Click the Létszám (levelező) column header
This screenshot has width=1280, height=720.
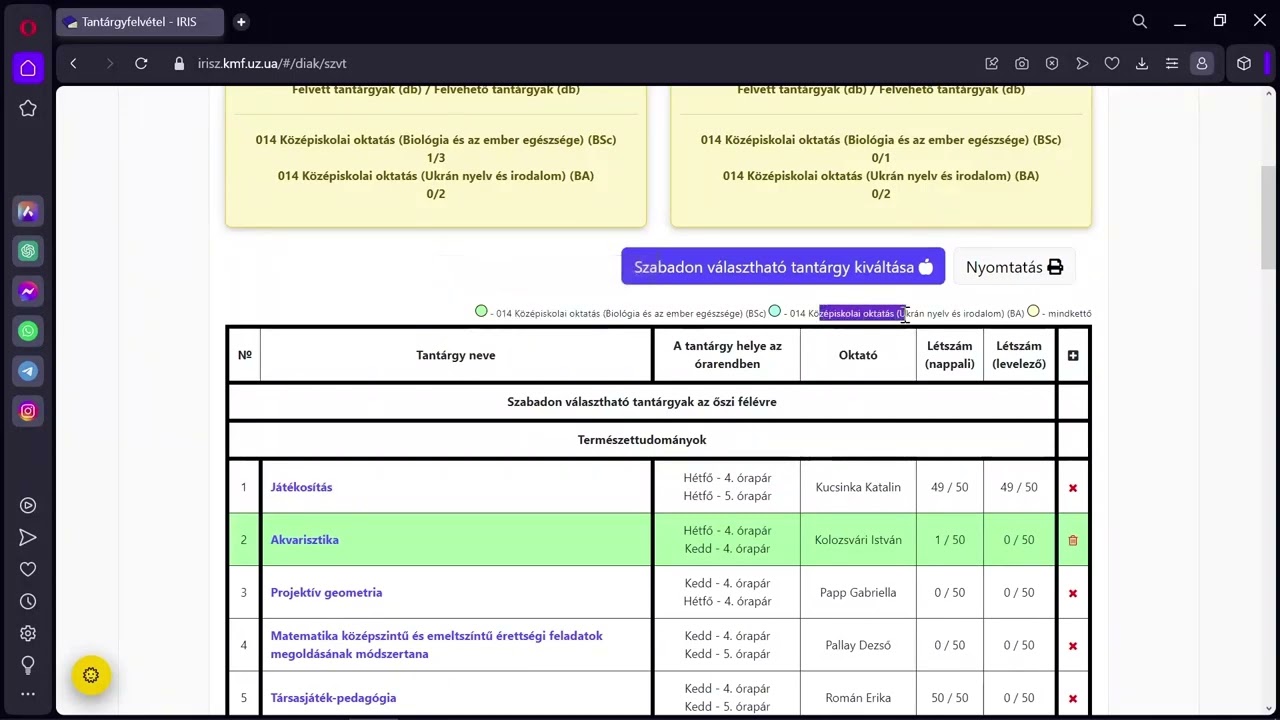coord(1019,355)
